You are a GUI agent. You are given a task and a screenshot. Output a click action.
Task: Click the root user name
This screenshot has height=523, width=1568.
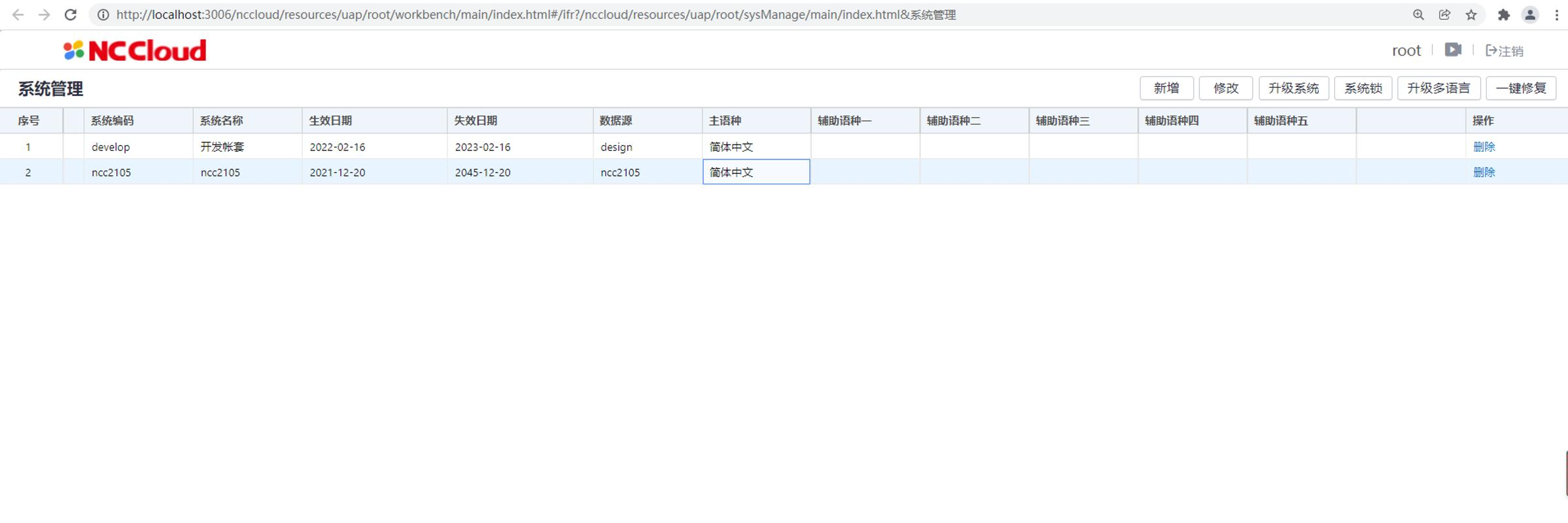[x=1406, y=50]
